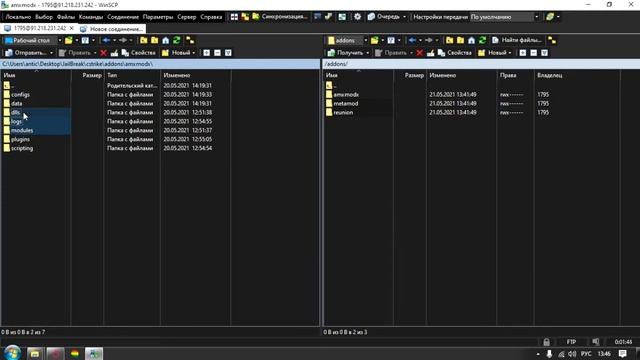Refresh the remote panel
Image resolution: width=640 pixels, height=360 pixels.
(x=482, y=40)
